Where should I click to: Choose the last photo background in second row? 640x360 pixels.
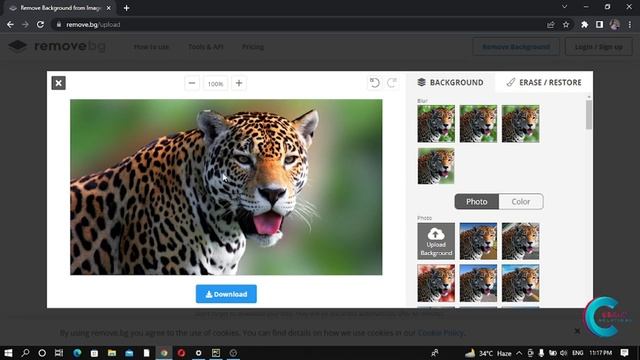[520, 283]
